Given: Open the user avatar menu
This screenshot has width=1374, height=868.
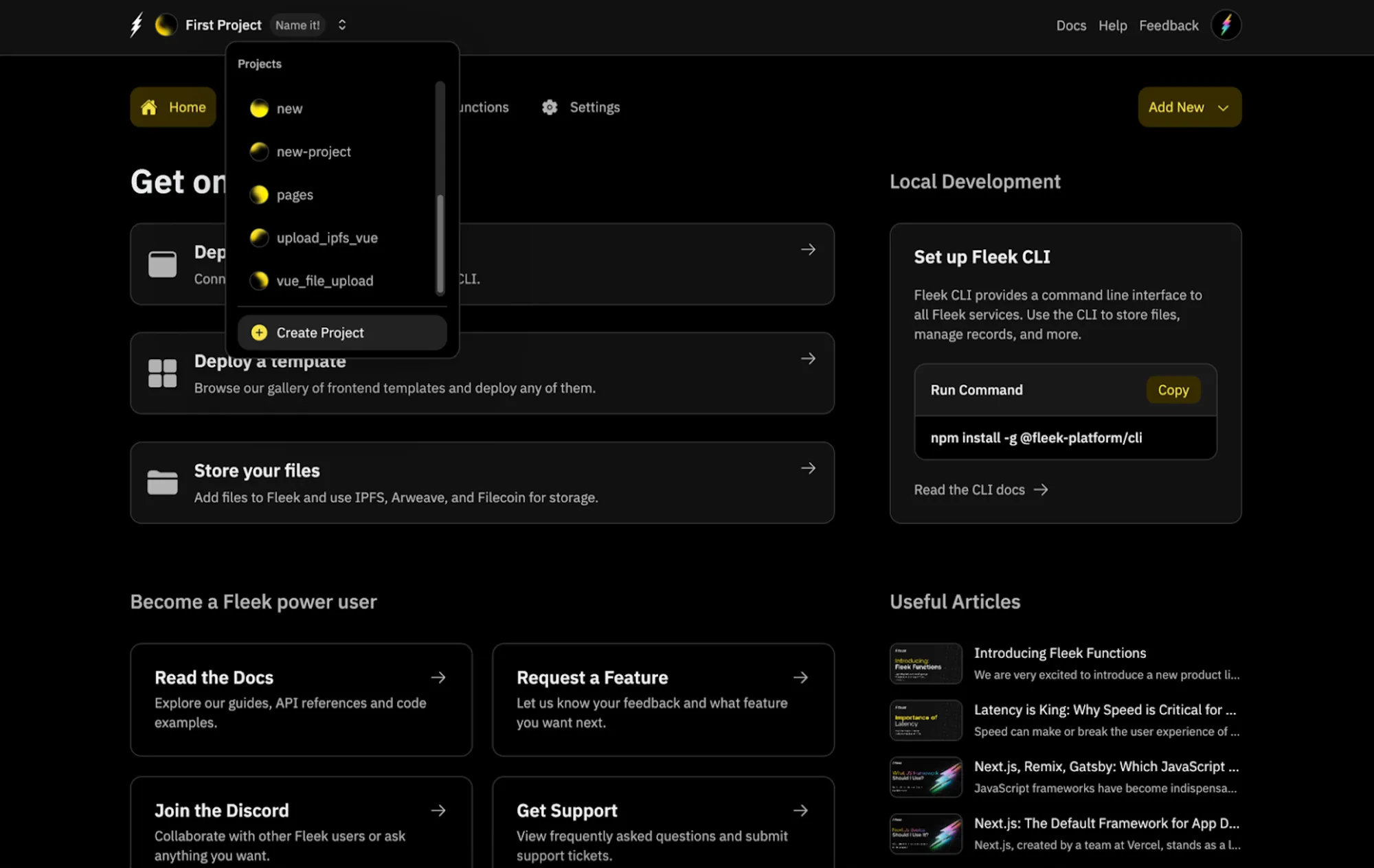Looking at the screenshot, I should [1226, 25].
